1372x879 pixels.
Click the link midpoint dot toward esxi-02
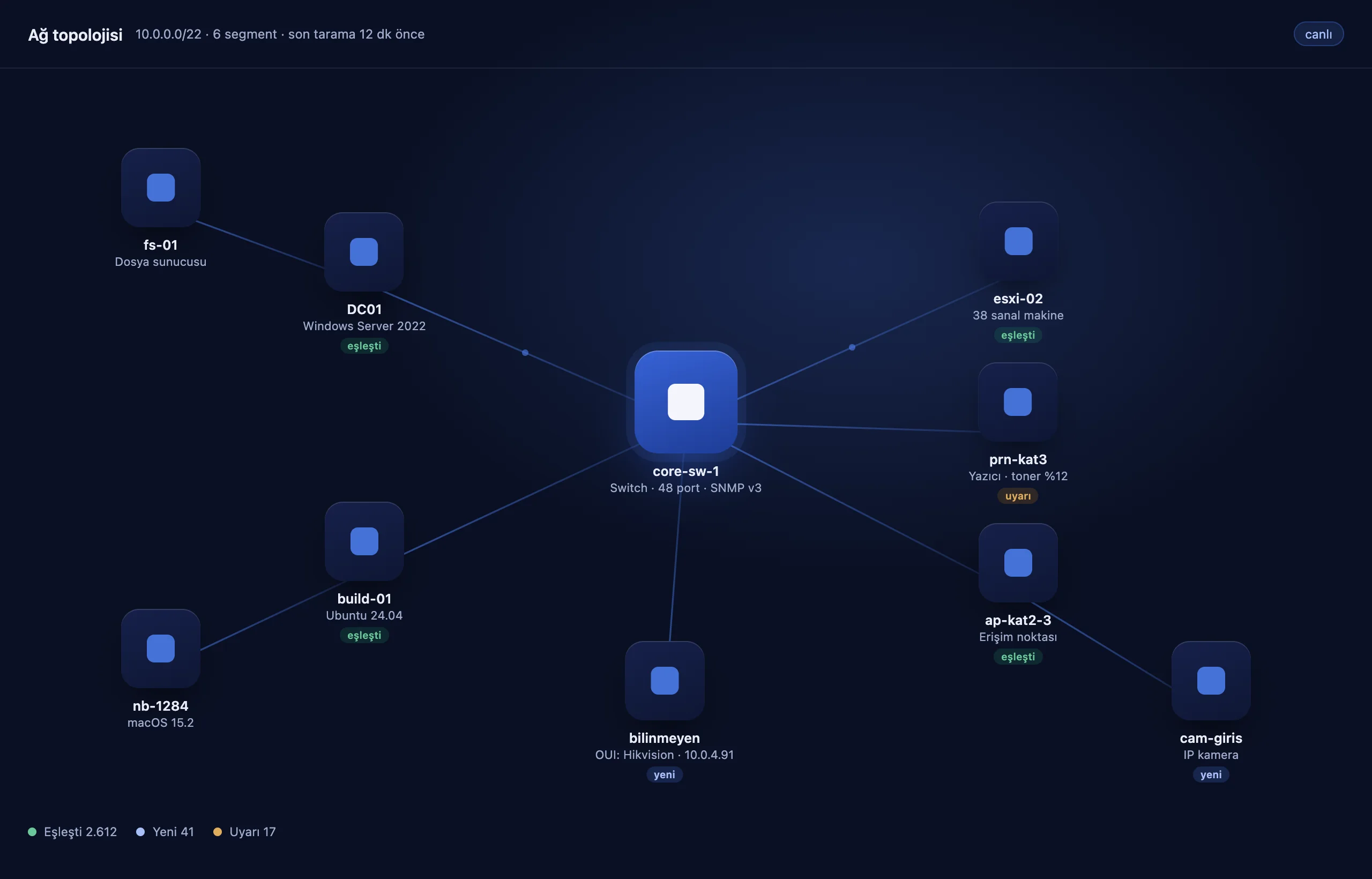[x=852, y=347]
